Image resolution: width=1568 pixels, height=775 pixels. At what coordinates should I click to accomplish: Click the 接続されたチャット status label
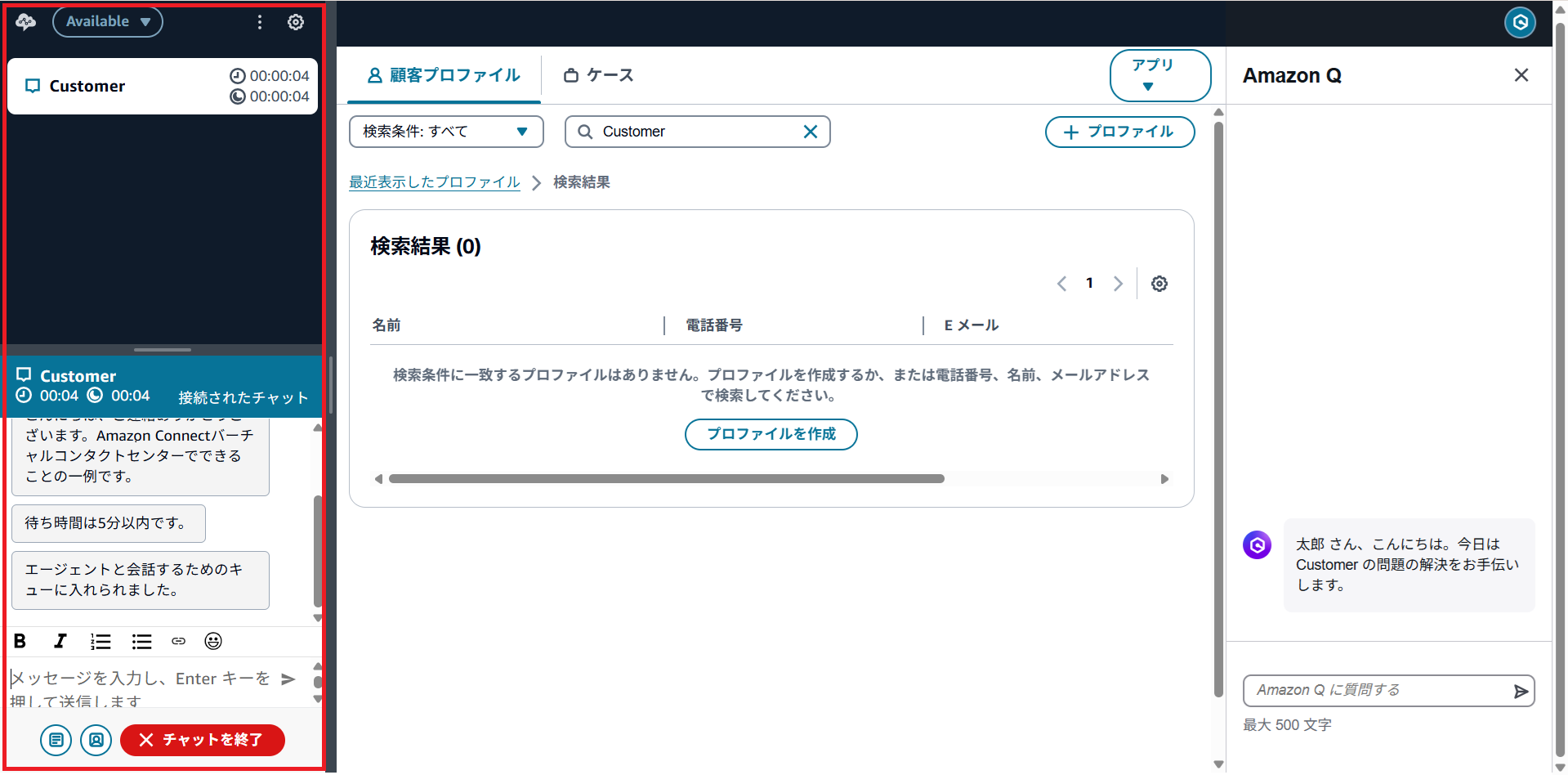(243, 398)
